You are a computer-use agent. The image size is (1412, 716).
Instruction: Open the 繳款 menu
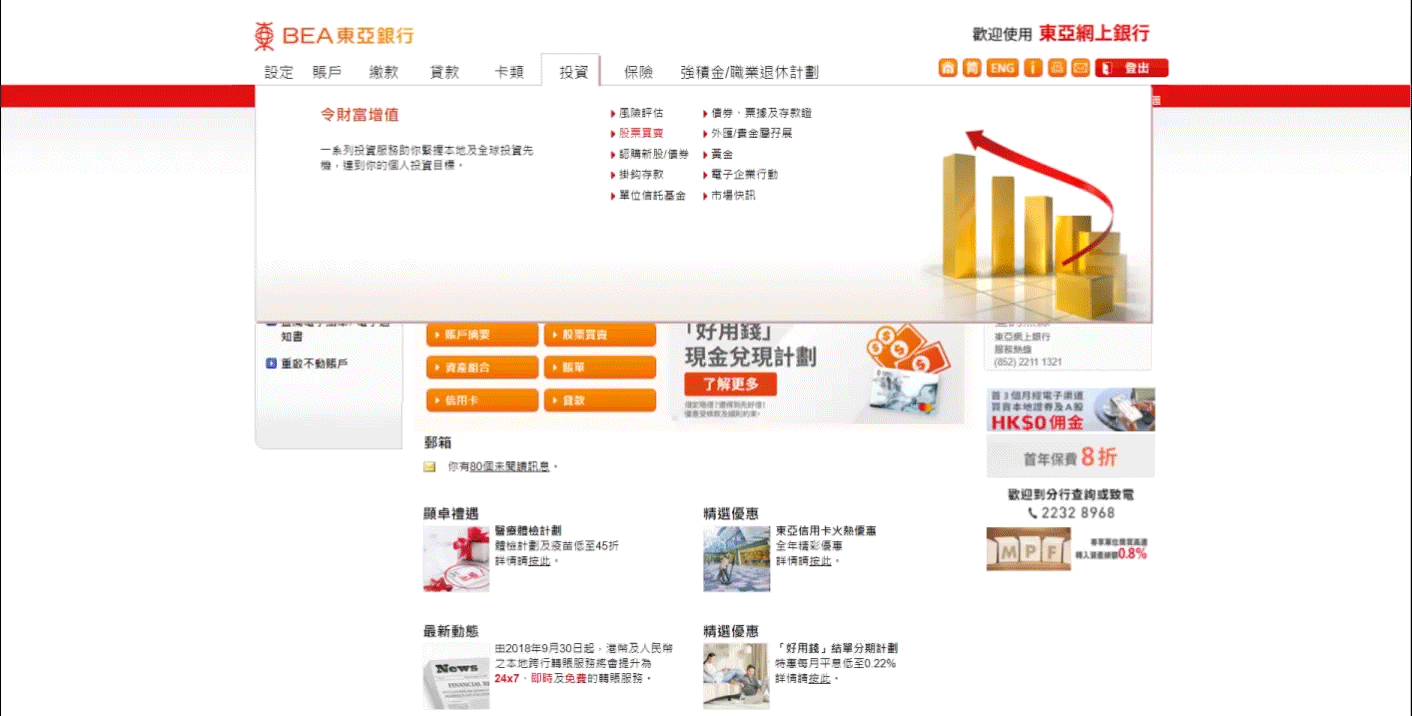click(384, 72)
